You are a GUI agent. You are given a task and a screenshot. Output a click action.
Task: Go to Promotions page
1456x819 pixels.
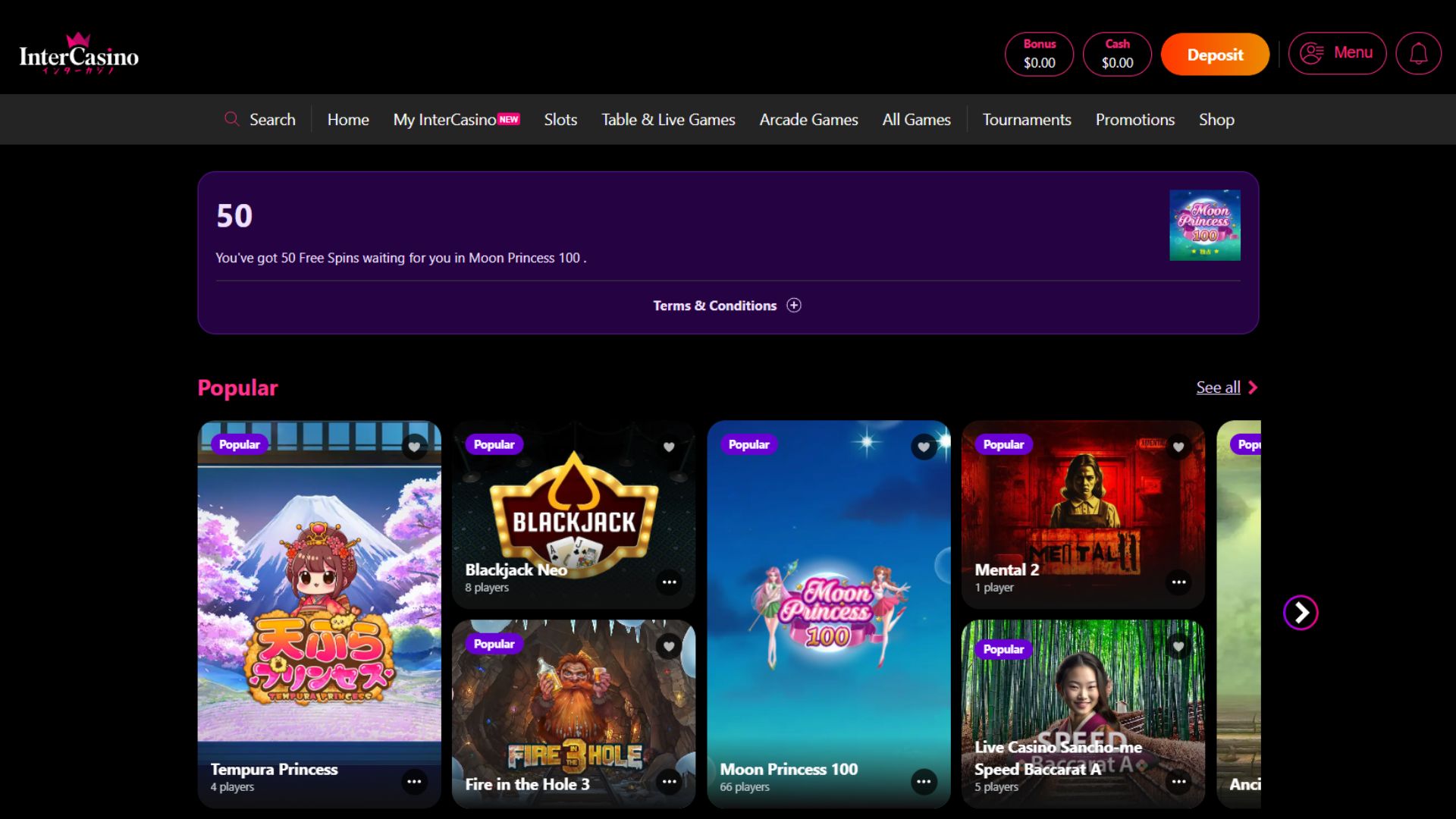click(1134, 119)
